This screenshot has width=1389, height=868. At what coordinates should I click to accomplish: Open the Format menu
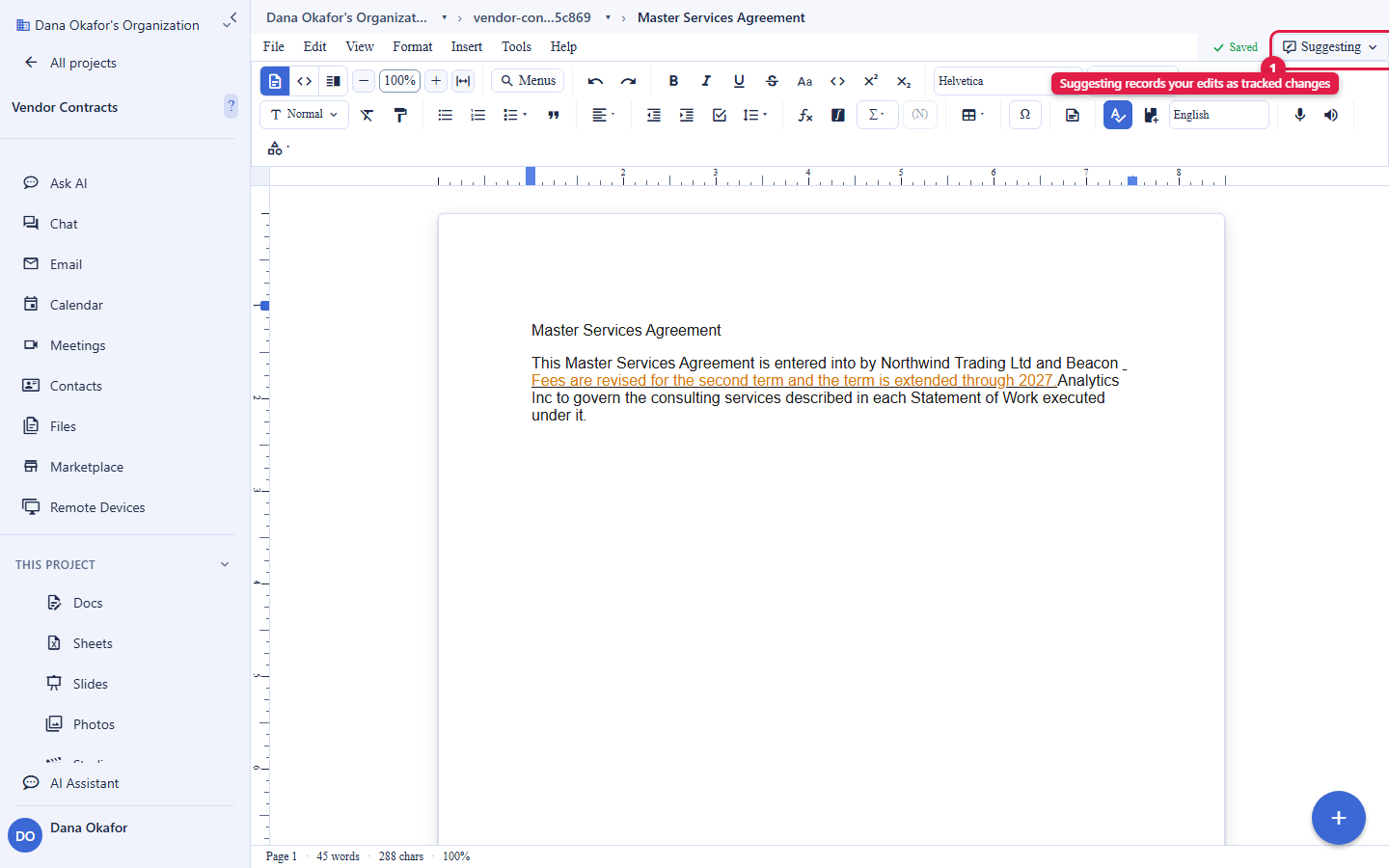413,46
